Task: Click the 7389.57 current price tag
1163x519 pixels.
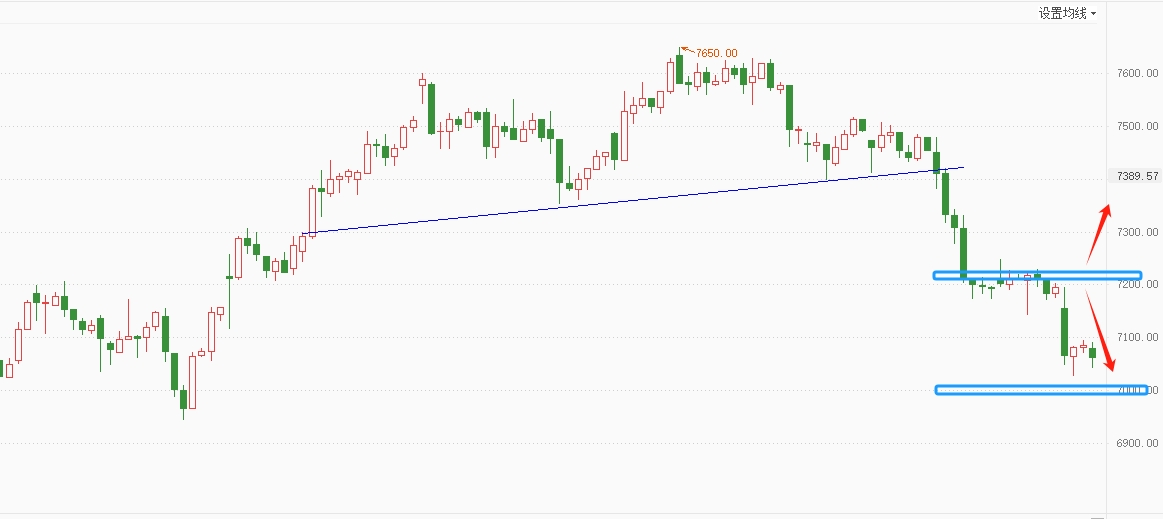Action: 1133,176
